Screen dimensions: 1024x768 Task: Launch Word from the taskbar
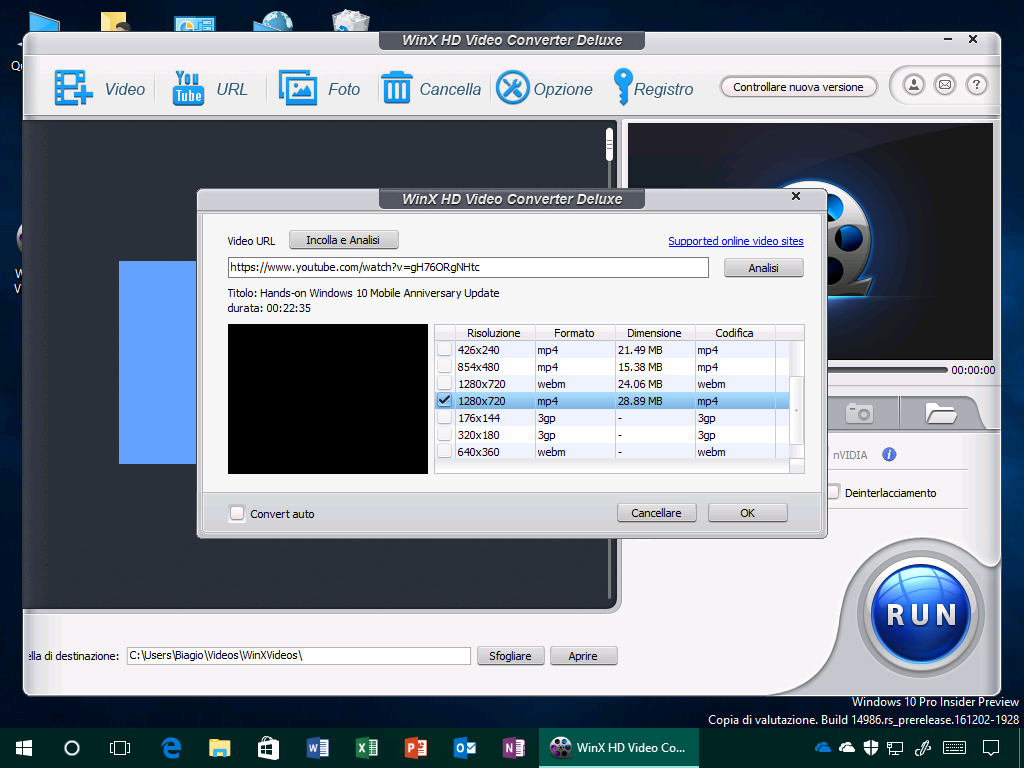pos(317,748)
